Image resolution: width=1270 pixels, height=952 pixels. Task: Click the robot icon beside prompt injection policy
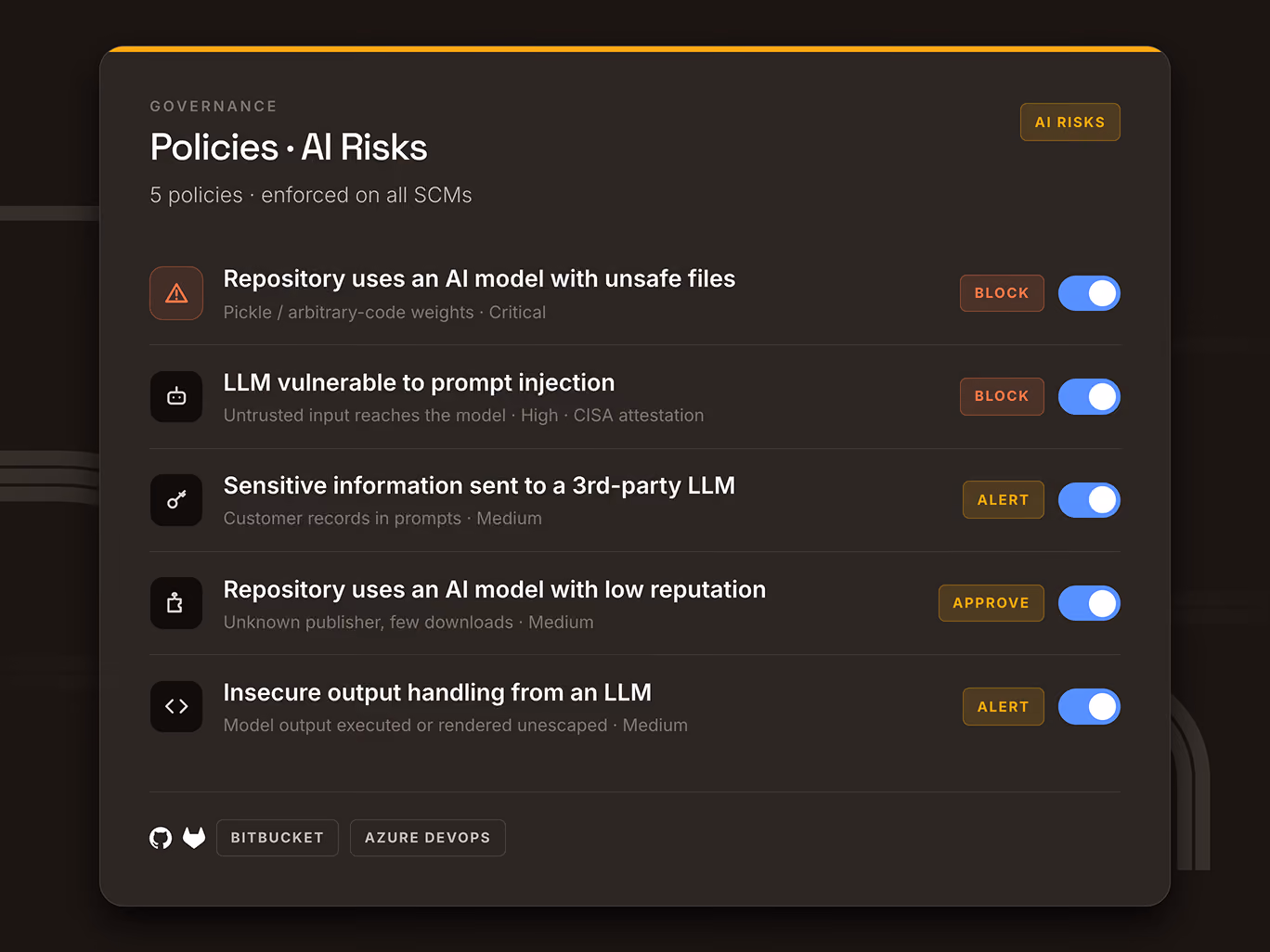(x=176, y=397)
